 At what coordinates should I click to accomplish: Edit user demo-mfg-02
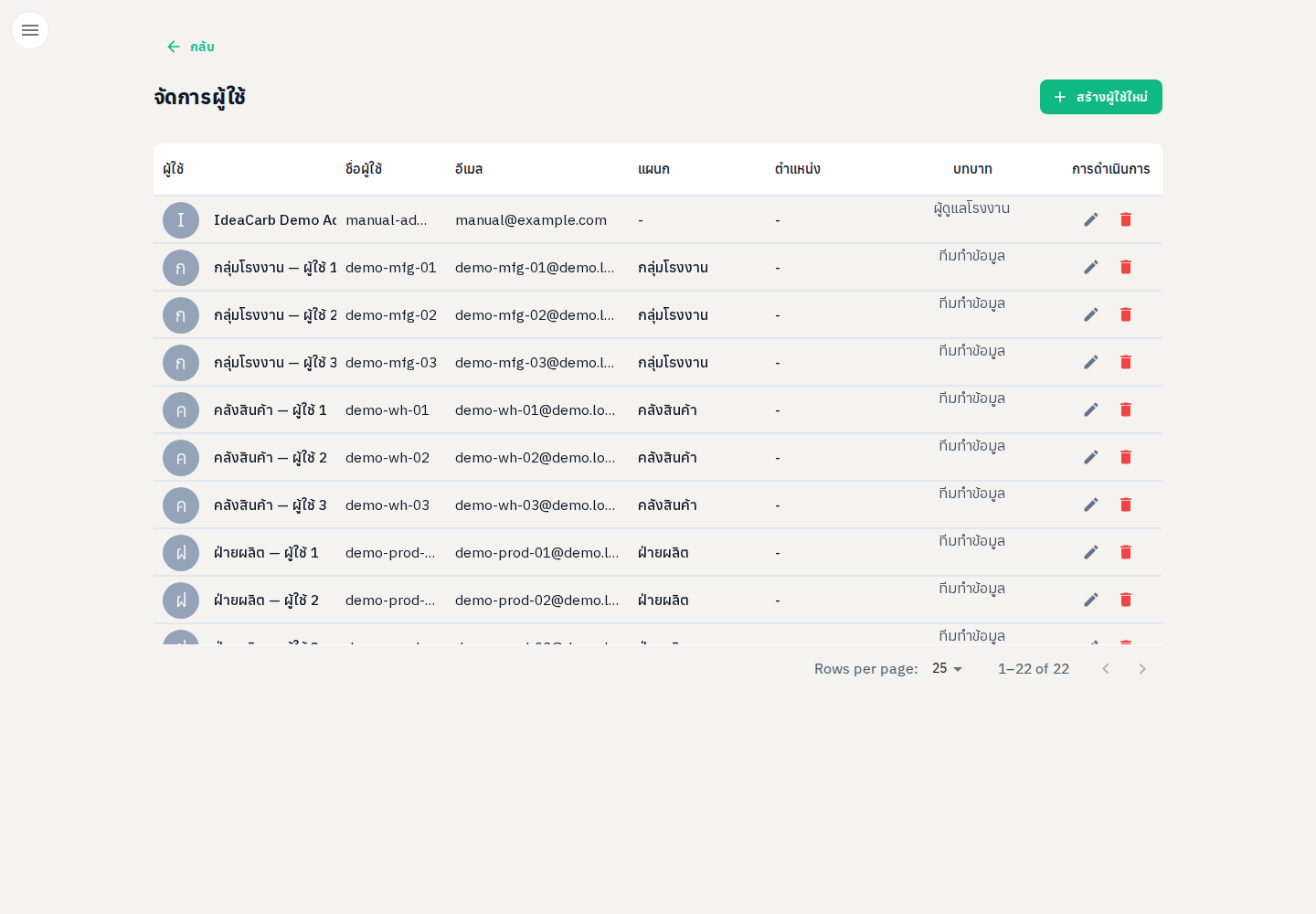(1091, 314)
